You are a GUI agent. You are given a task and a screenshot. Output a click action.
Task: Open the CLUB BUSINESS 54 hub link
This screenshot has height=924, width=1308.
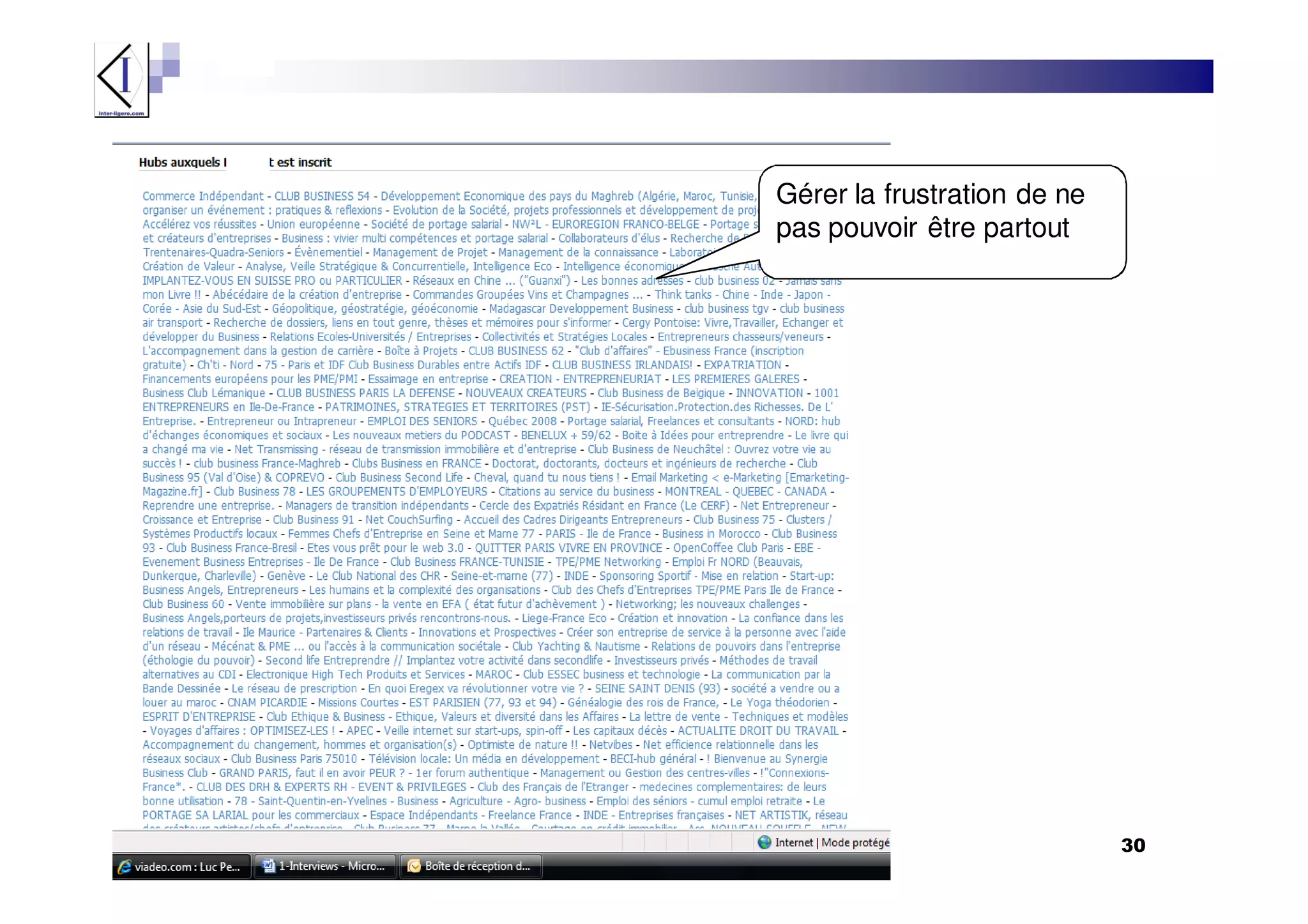pyautogui.click(x=322, y=196)
